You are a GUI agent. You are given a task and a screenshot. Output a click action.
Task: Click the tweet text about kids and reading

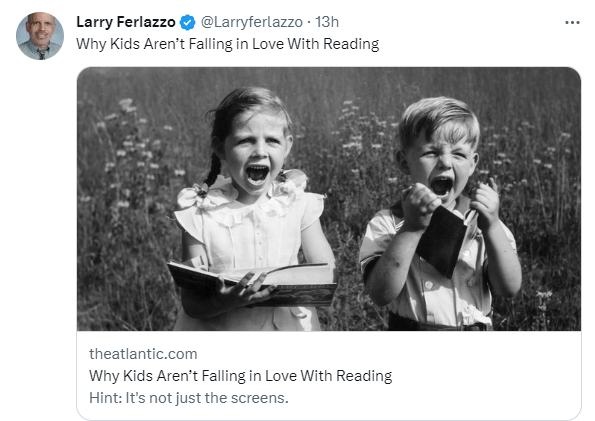point(227,44)
